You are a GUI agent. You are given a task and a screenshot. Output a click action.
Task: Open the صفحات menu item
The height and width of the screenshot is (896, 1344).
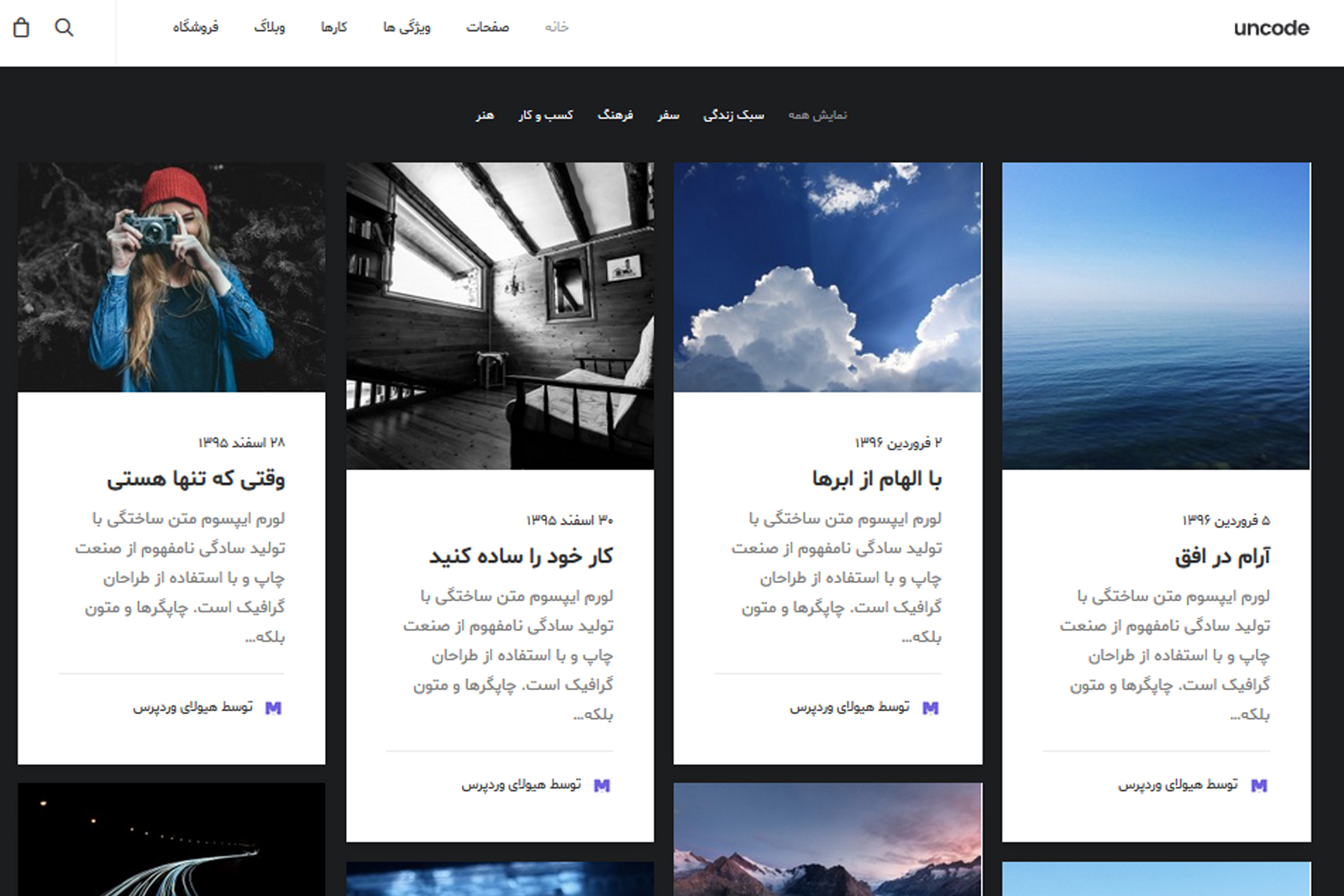coord(487,27)
